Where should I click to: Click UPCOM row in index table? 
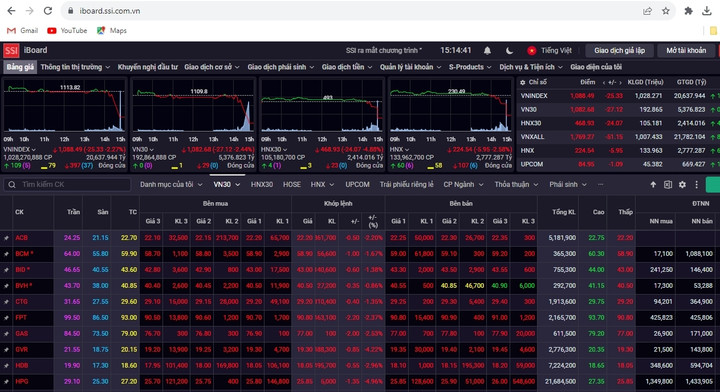(x=618, y=164)
